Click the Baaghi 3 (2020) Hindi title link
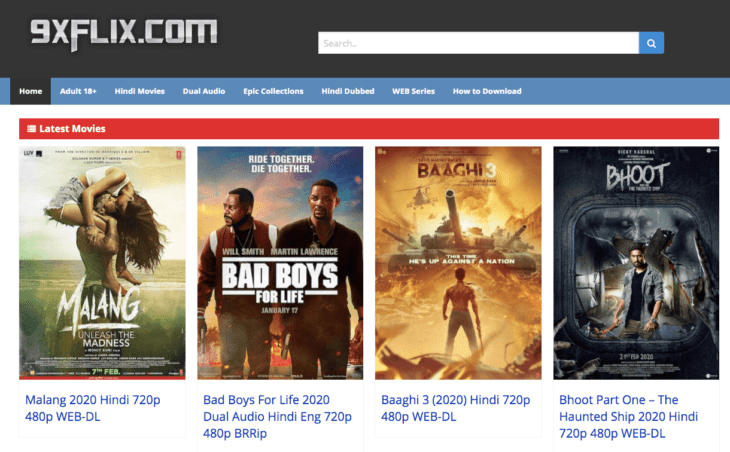The height and width of the screenshot is (452, 730). click(455, 408)
